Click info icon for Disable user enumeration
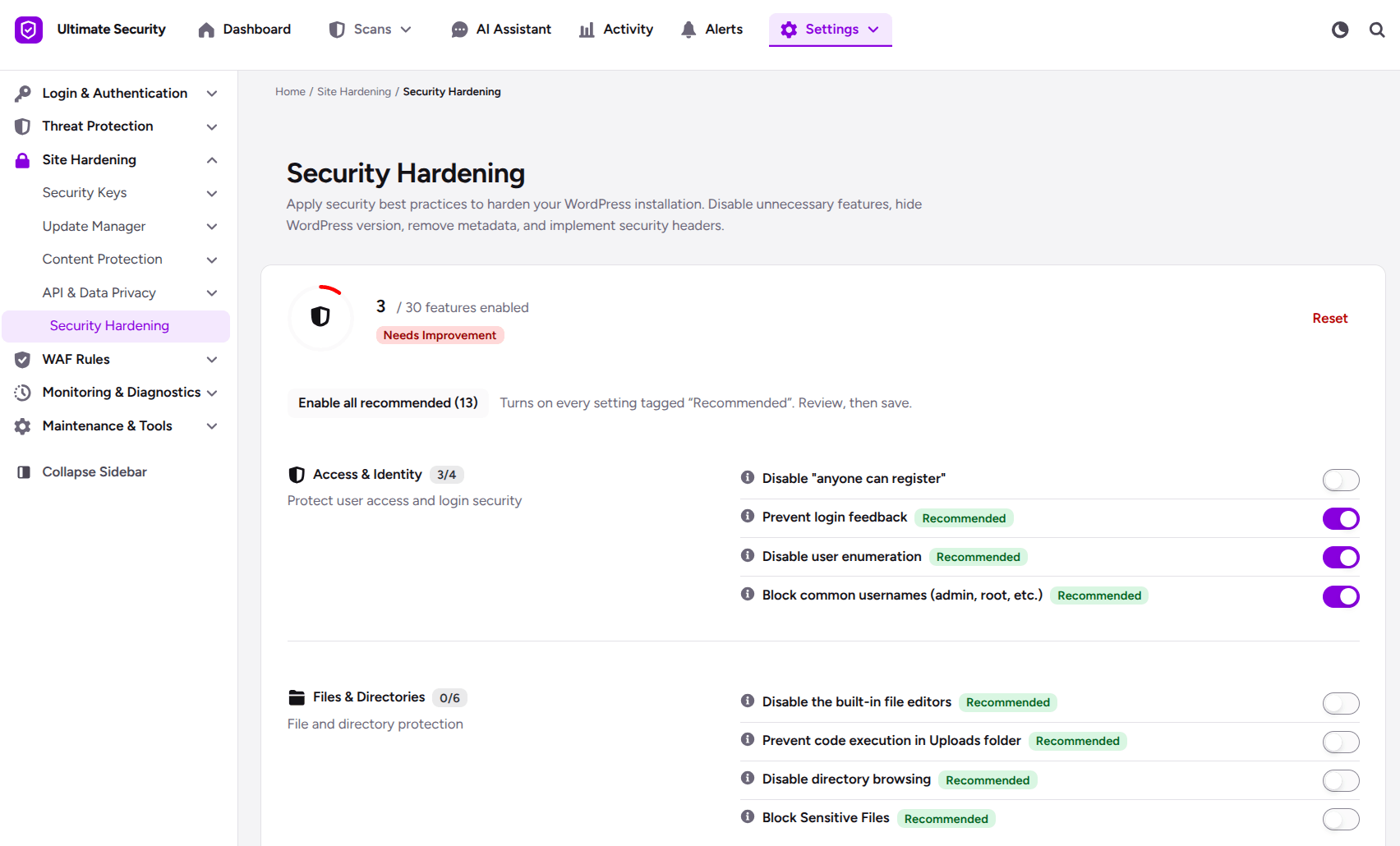 [748, 555]
